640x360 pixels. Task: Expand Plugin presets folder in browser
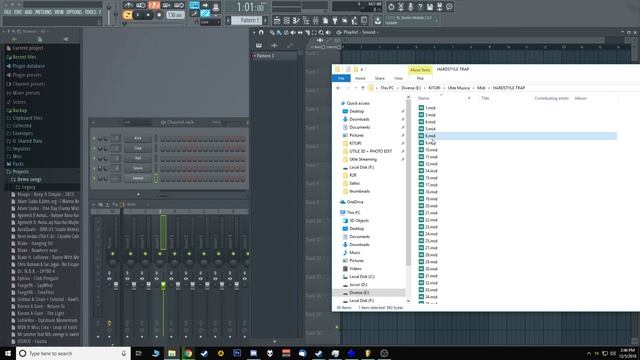tap(26, 75)
